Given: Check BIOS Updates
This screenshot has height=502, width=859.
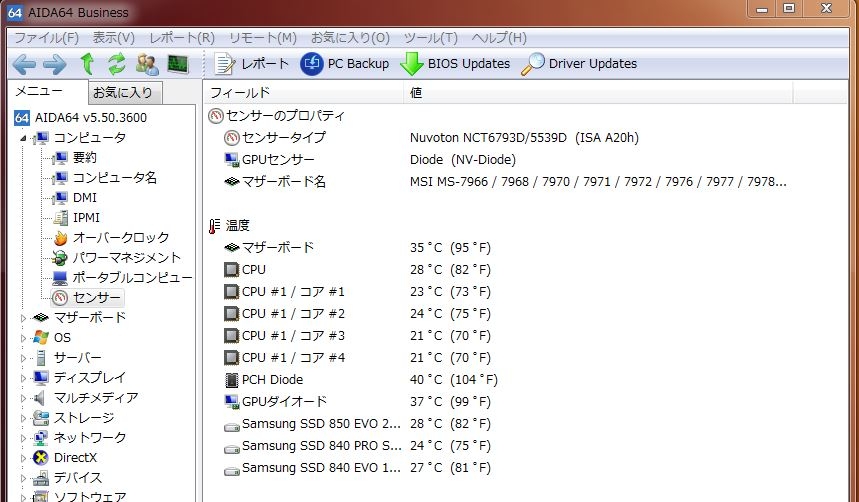Looking at the screenshot, I should pos(455,64).
